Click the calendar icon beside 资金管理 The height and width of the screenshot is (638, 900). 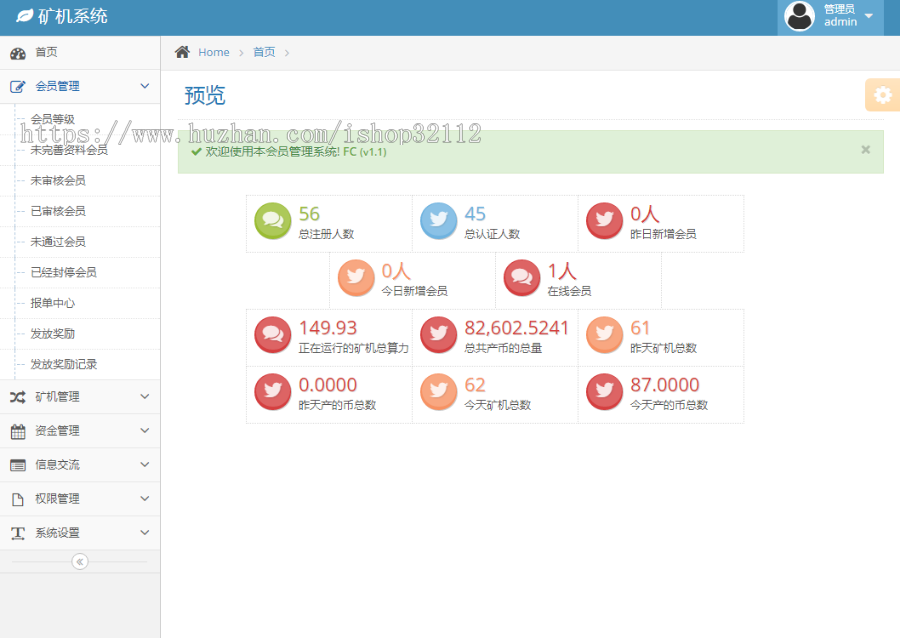tap(18, 431)
